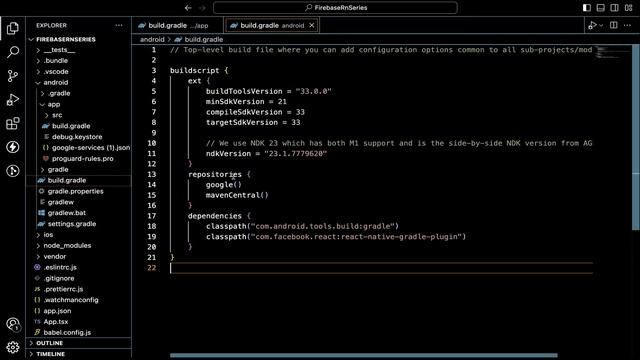Open the Accounts menu
The image size is (640, 360).
click(x=13, y=324)
